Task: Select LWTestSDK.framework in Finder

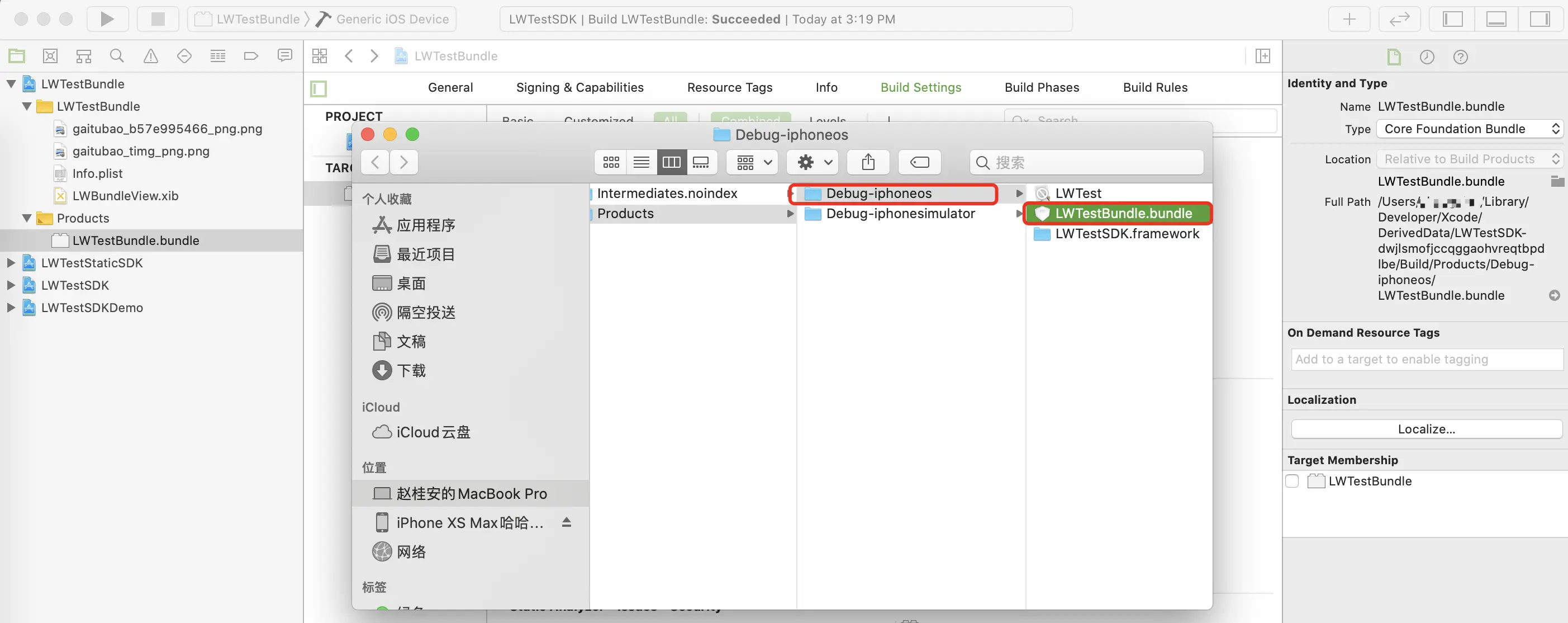Action: (x=1126, y=234)
